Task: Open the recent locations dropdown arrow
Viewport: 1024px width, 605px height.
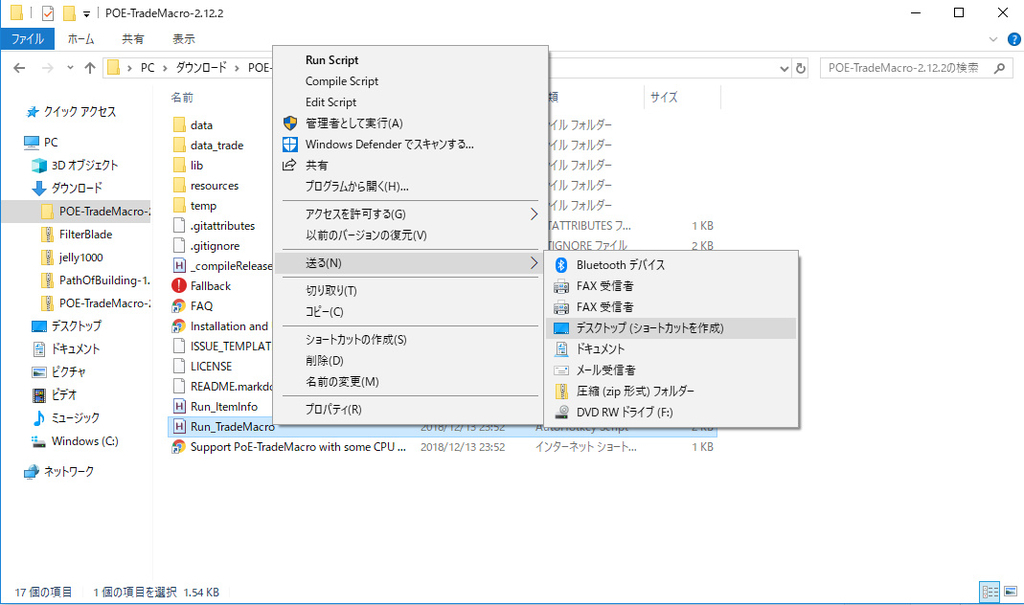Action: [x=70, y=68]
